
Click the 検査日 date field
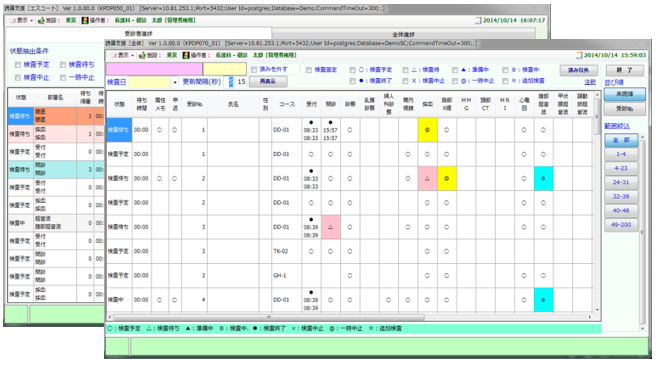(150, 82)
